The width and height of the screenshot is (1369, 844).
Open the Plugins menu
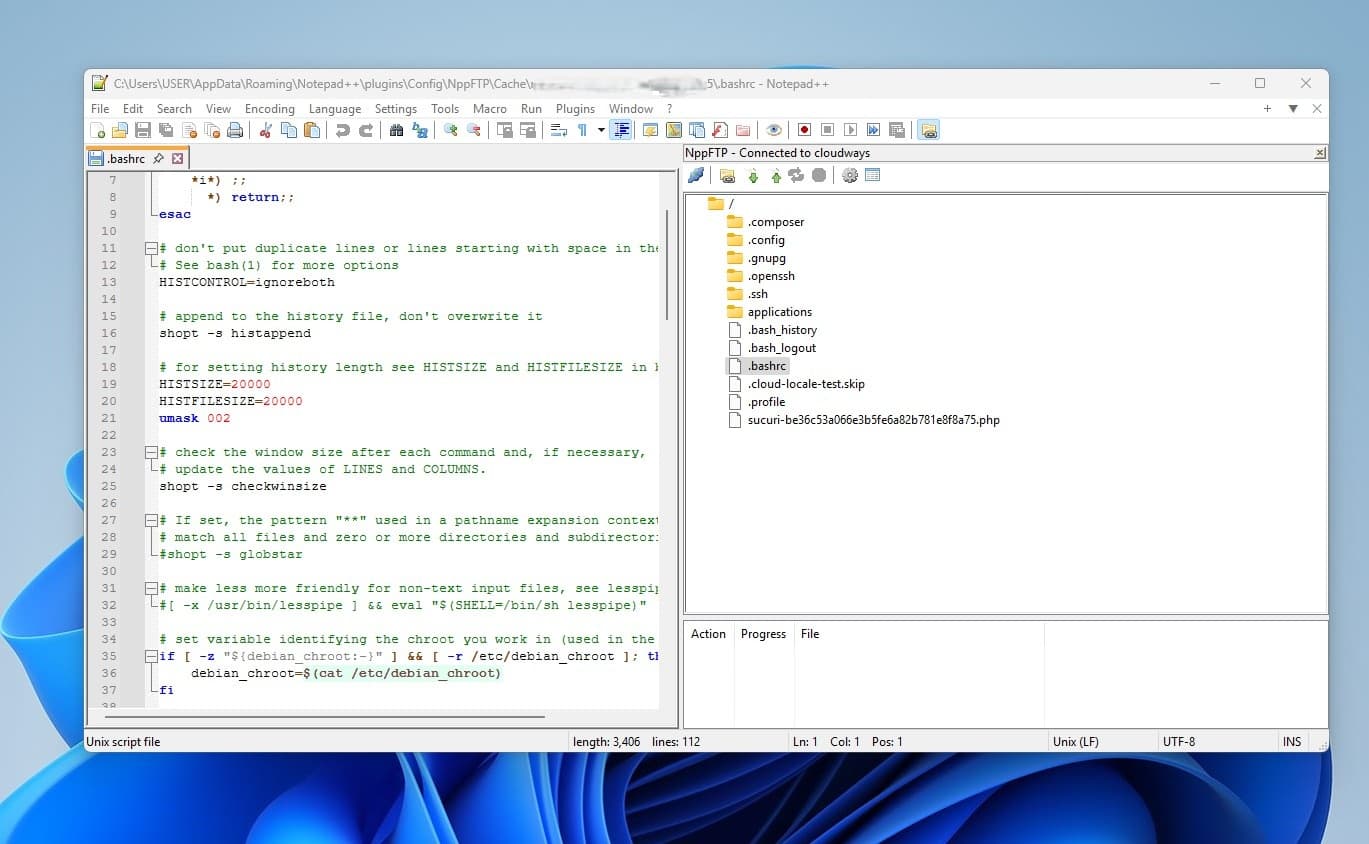[575, 109]
